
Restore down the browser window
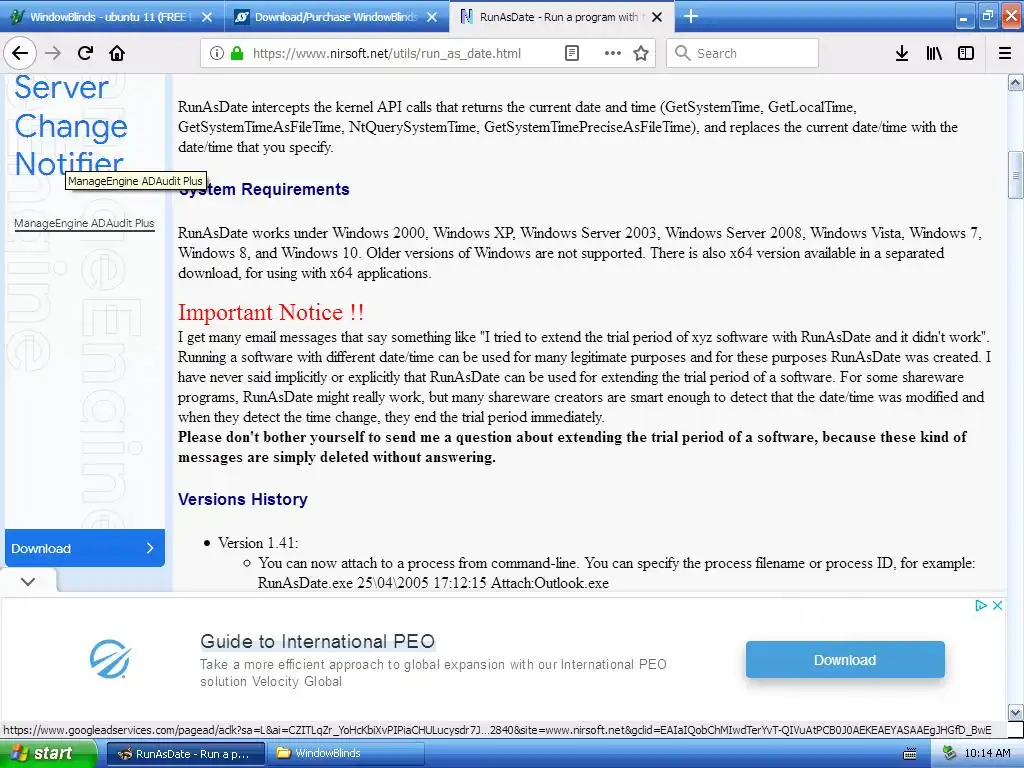(987, 16)
